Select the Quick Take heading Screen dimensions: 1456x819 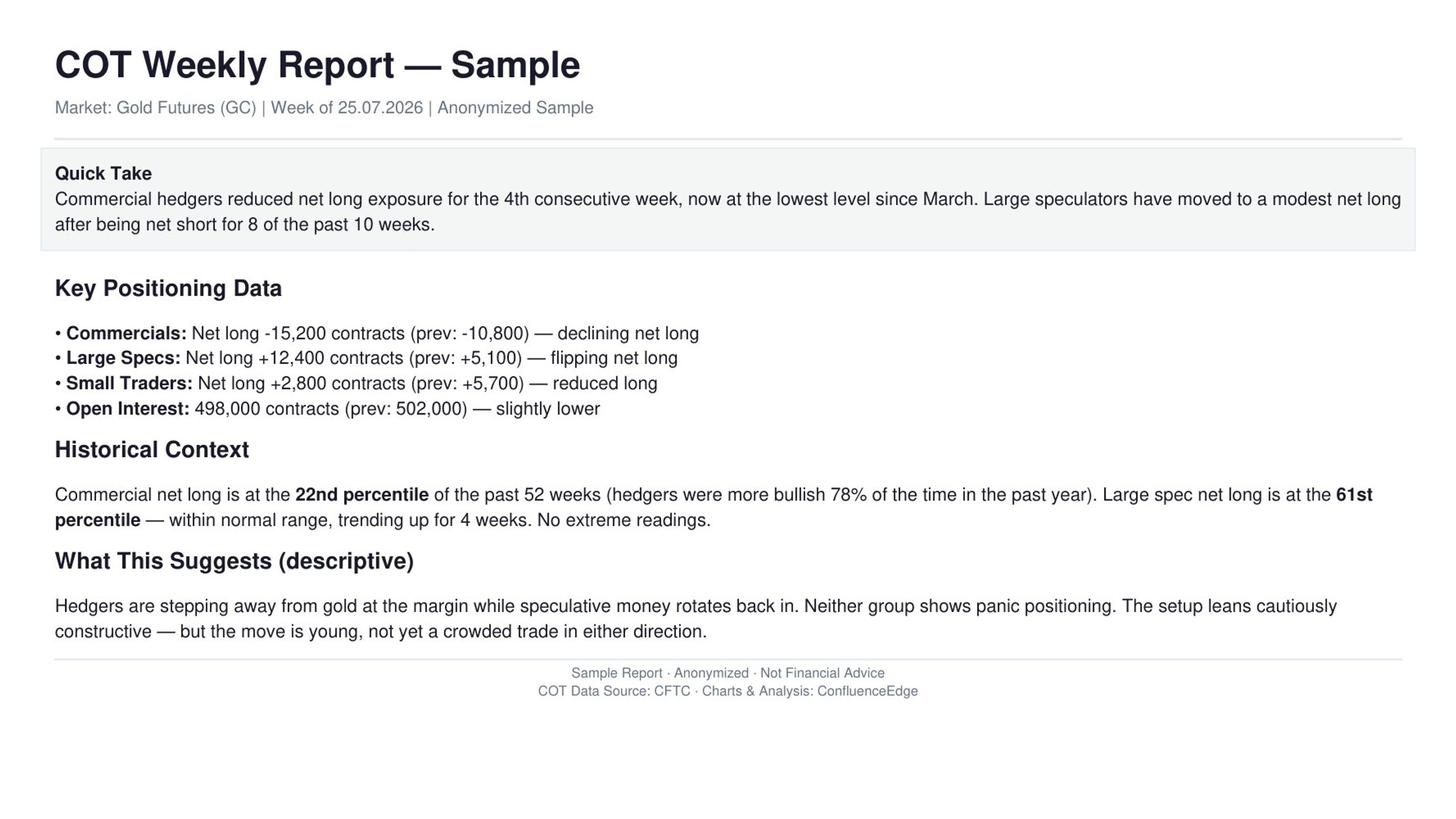click(103, 173)
